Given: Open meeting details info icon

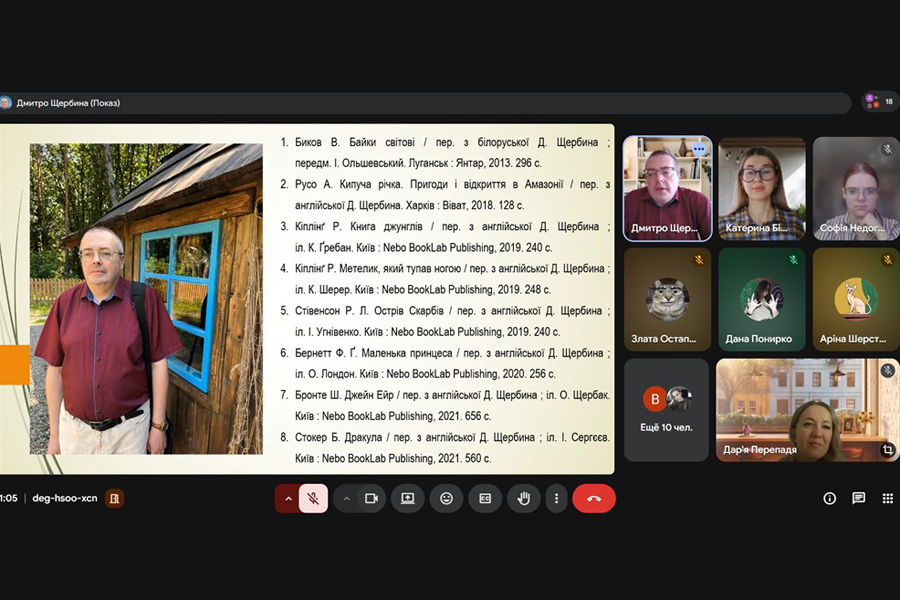Looking at the screenshot, I should point(829,498).
